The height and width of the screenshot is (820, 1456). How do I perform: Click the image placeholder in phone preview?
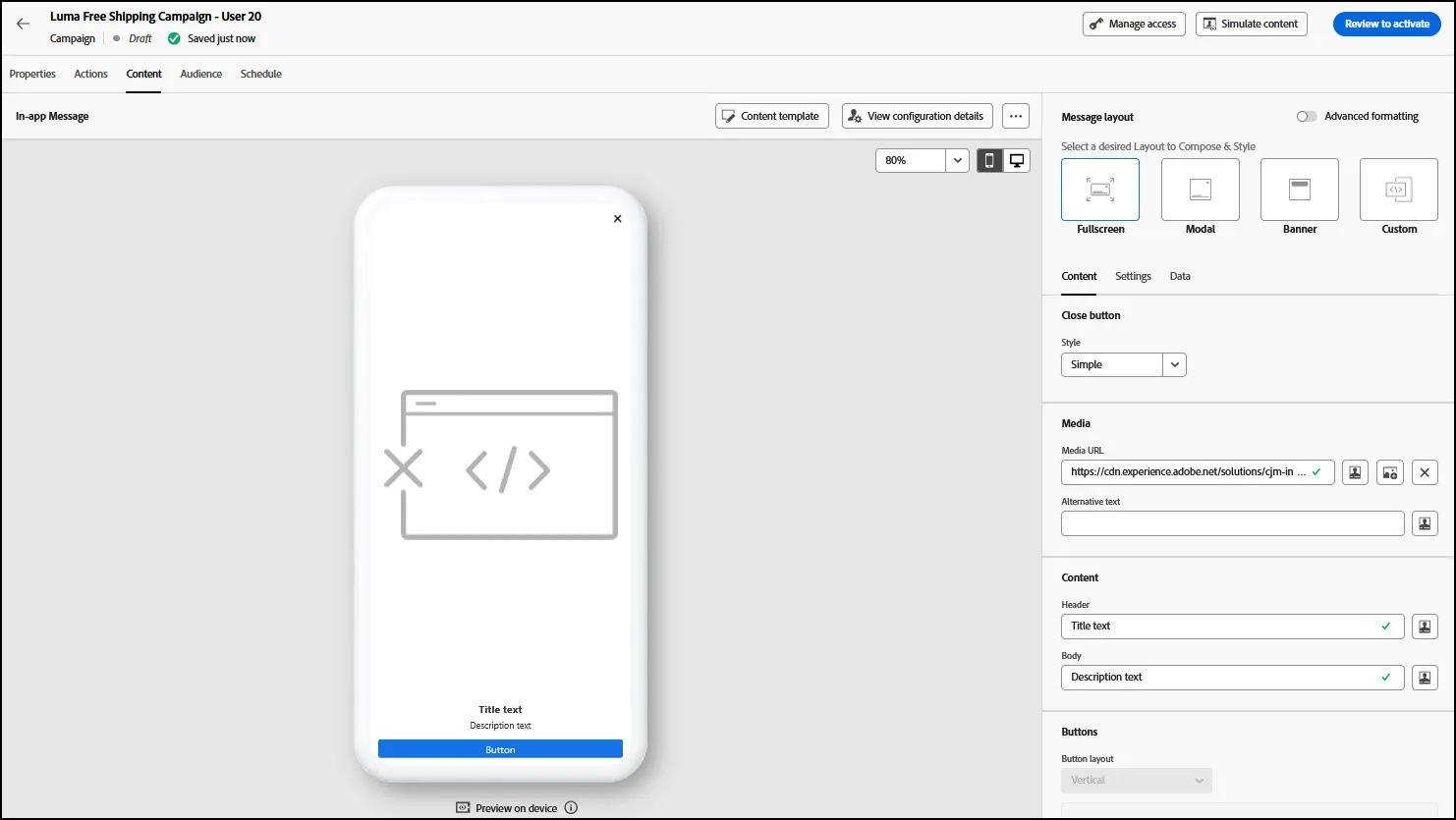point(500,465)
